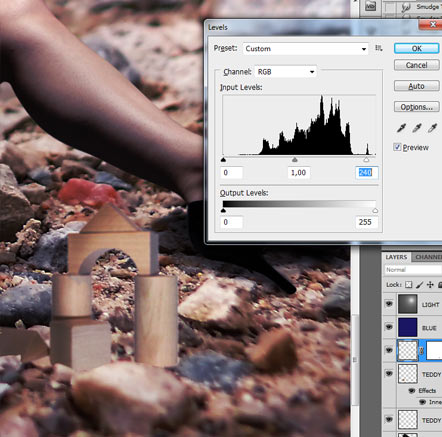The height and width of the screenshot is (437, 442).
Task: Toggle the Inner effect eye icon
Action: point(423,402)
